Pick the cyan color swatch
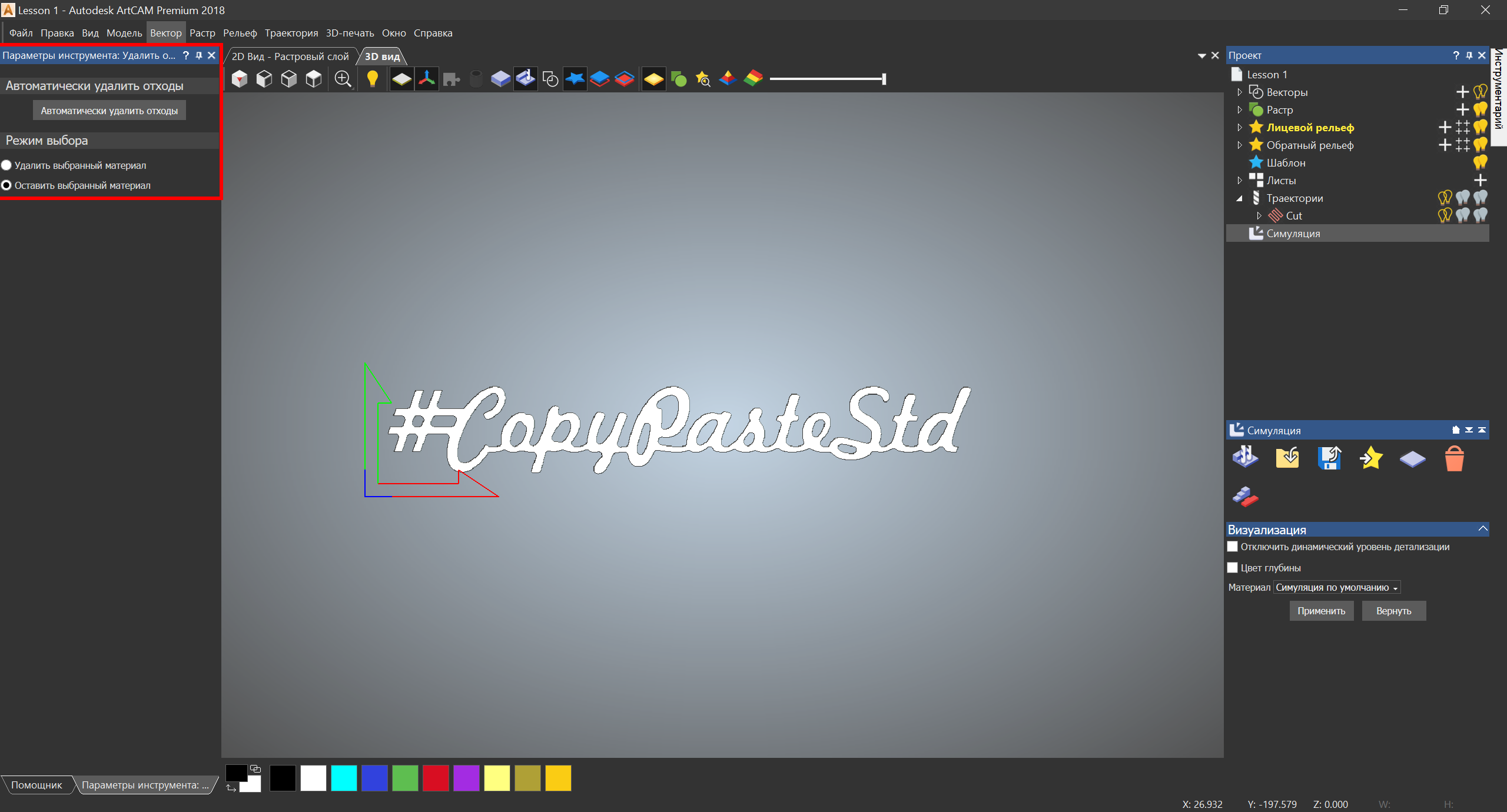 click(x=344, y=778)
